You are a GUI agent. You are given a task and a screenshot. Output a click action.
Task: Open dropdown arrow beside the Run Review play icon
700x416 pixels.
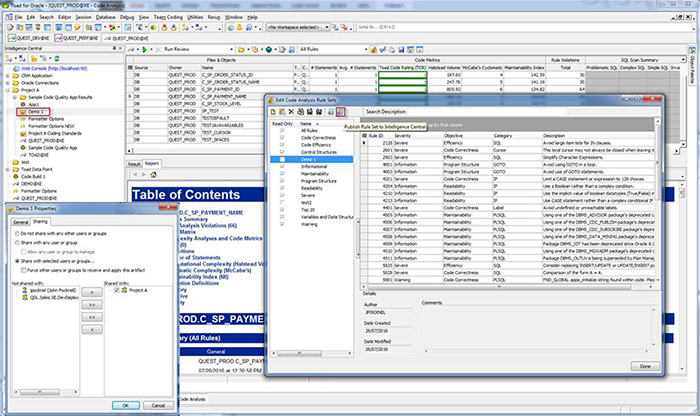(x=151, y=50)
